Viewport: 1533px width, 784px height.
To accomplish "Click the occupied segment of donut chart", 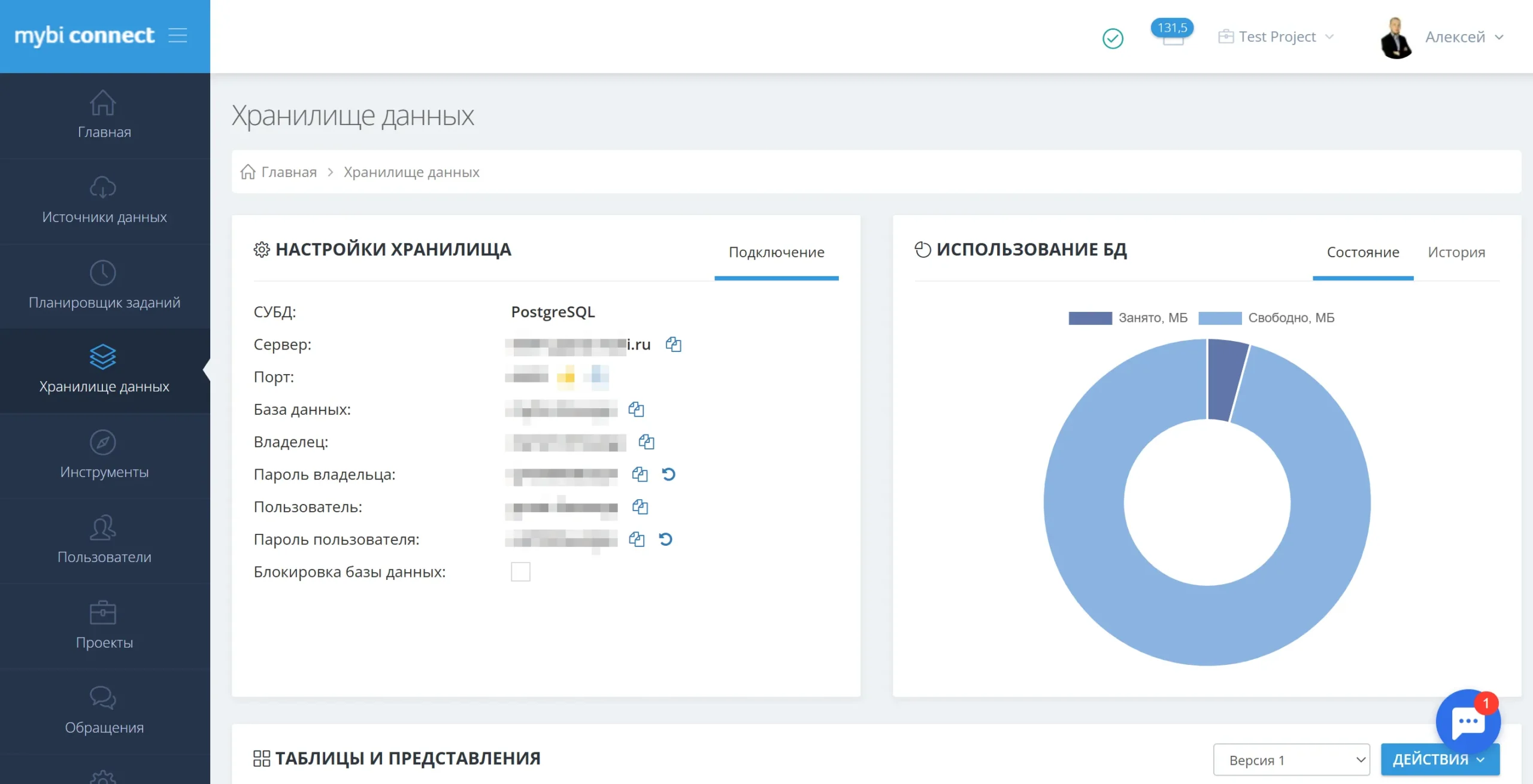I will pos(1224,380).
